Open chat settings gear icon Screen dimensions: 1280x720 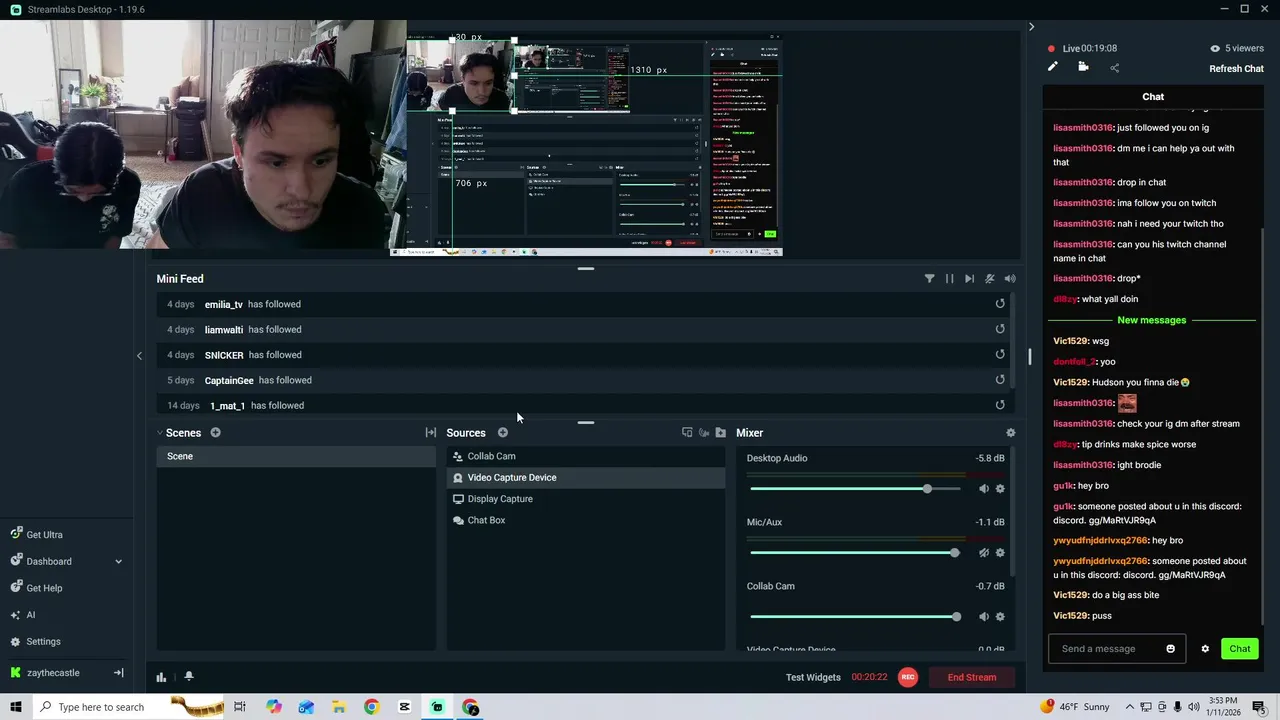point(1205,649)
